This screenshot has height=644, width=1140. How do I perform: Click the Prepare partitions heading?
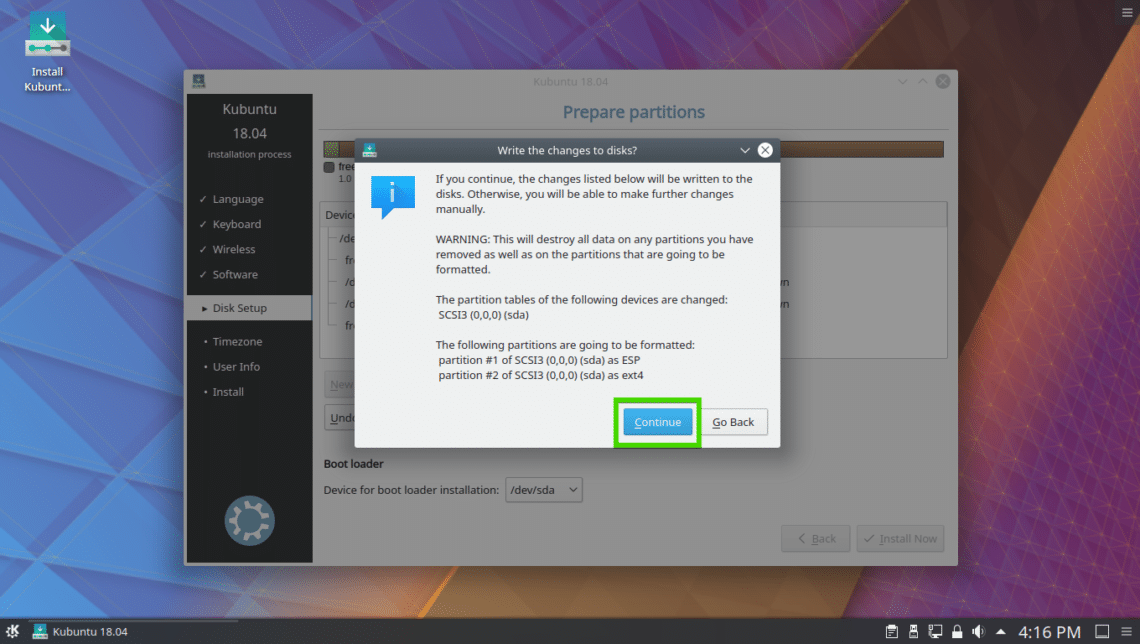point(633,112)
